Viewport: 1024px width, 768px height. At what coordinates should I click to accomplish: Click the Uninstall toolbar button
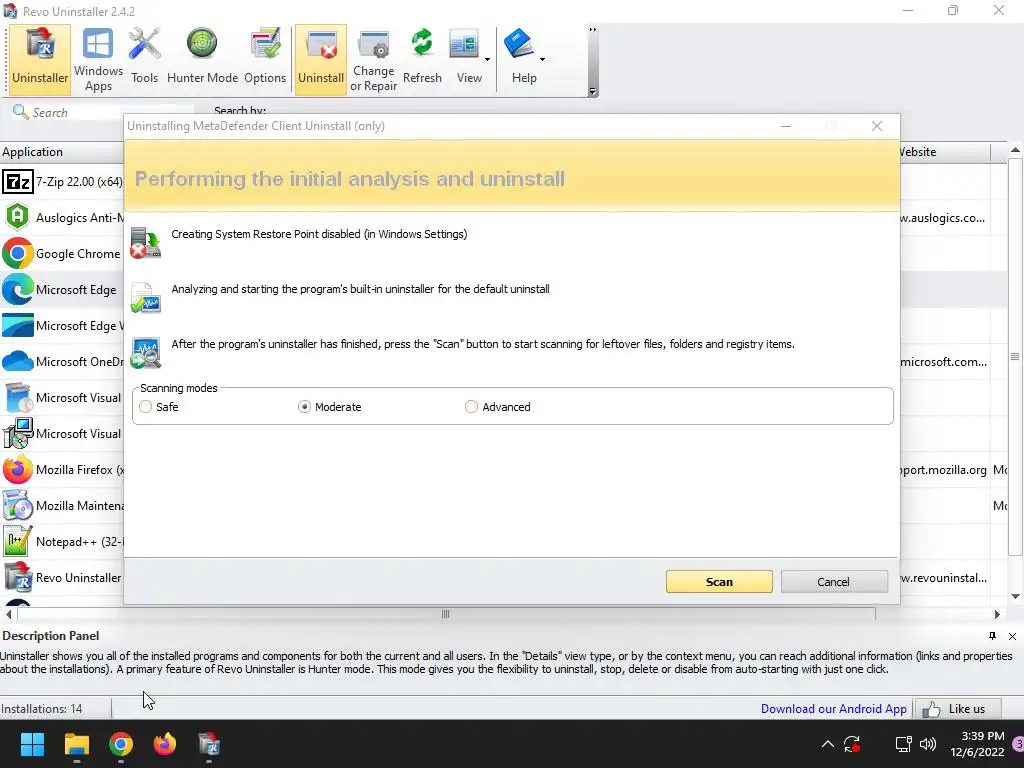[321, 59]
